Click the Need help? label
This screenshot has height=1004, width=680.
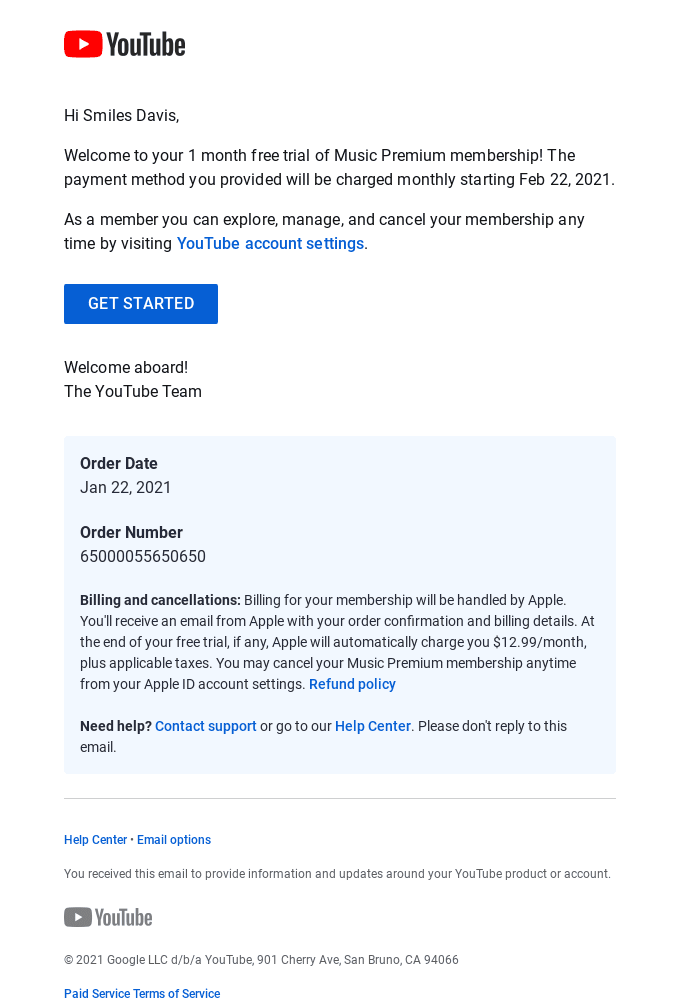[x=116, y=726]
